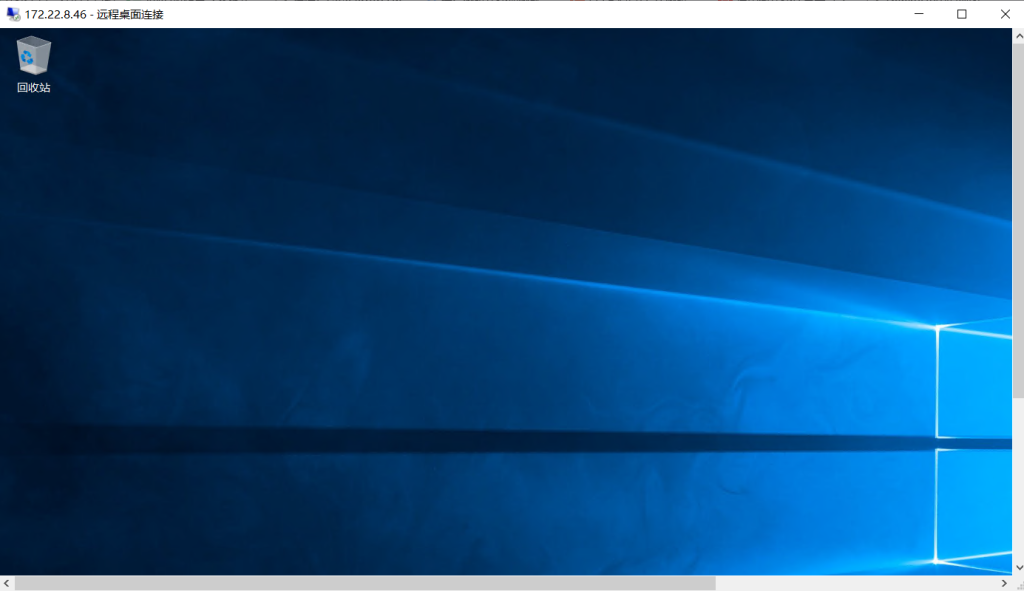Click the vertical scrollbar up arrow
The image size is (1024, 591).
pyautogui.click(x=1018, y=34)
